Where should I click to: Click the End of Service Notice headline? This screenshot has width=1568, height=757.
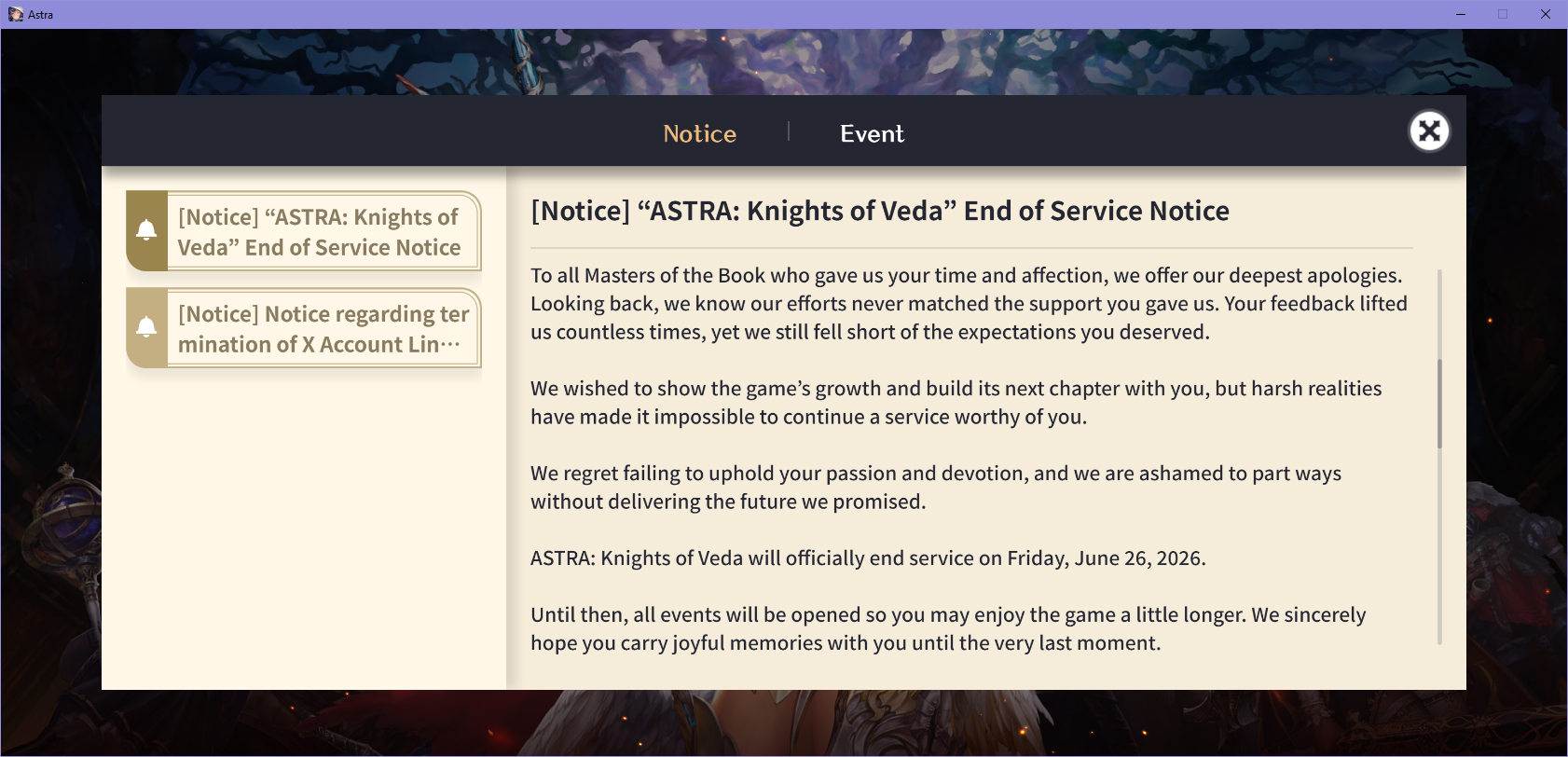tap(879, 211)
